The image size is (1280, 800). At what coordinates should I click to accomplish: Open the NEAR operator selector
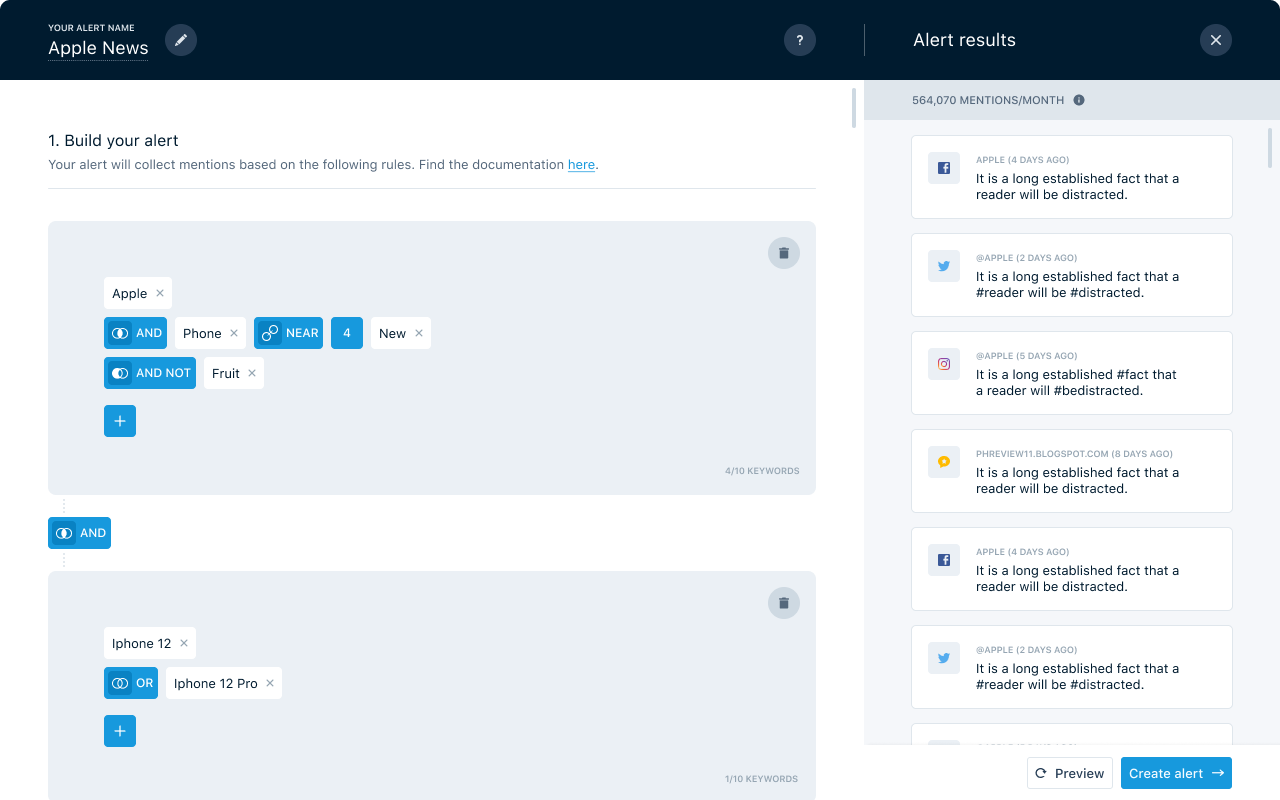click(288, 333)
